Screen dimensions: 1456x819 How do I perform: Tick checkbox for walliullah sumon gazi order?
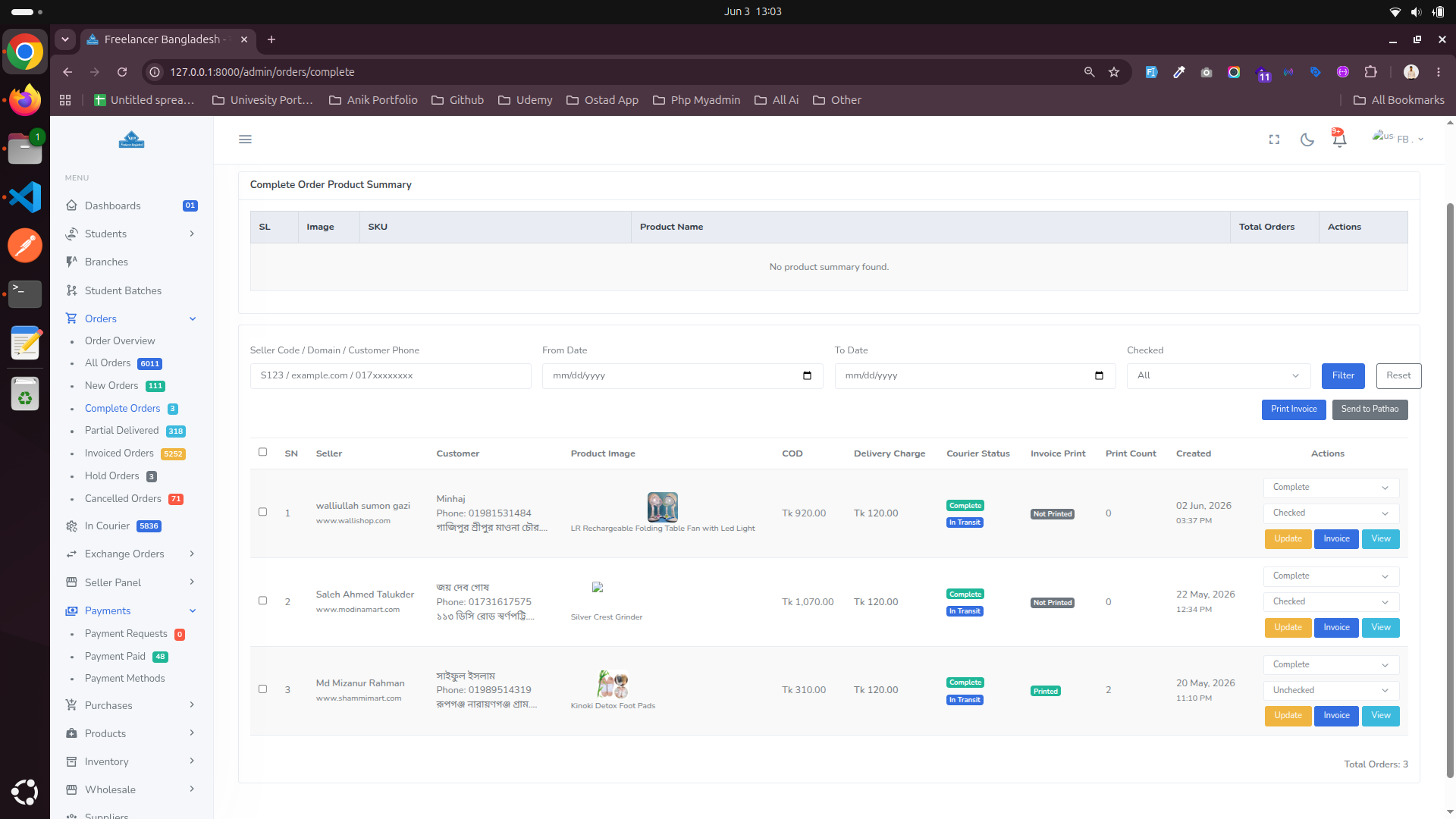pos(263,512)
